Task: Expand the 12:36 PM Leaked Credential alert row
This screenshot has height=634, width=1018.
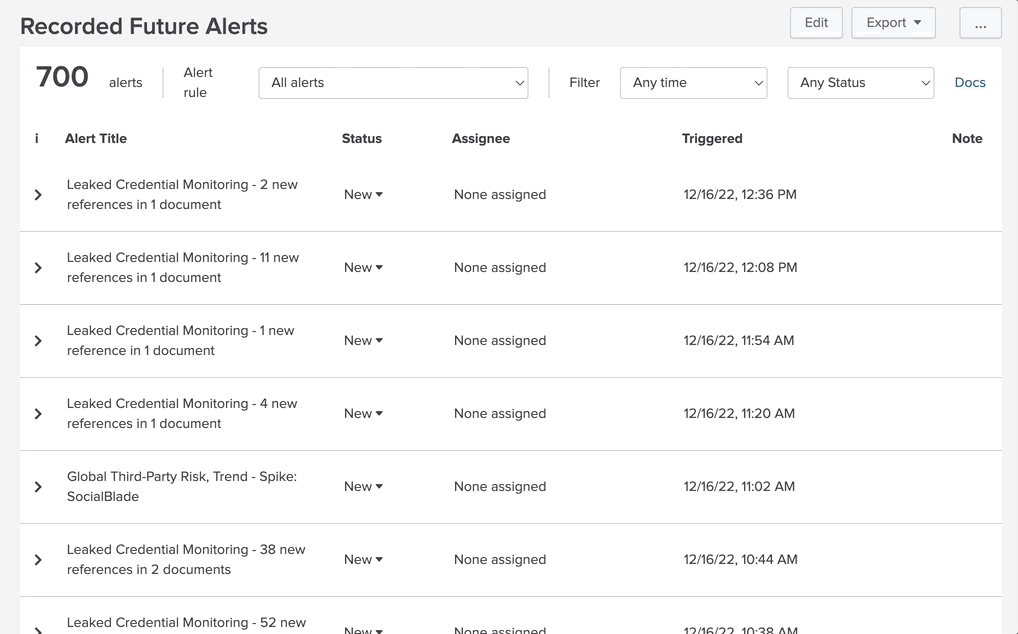Action: tap(38, 195)
